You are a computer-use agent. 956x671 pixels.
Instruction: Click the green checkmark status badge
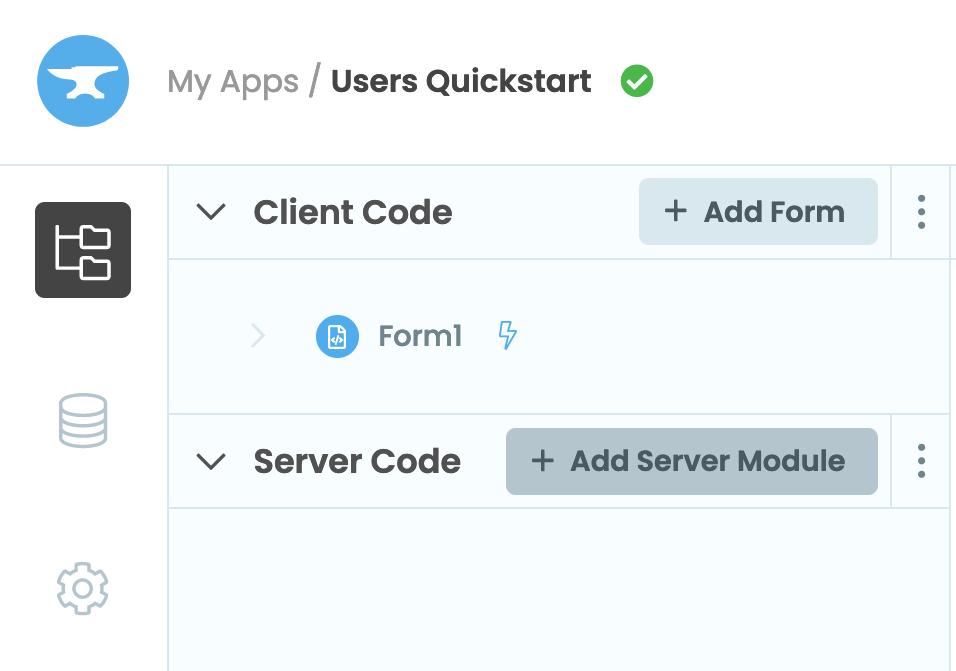click(x=637, y=81)
